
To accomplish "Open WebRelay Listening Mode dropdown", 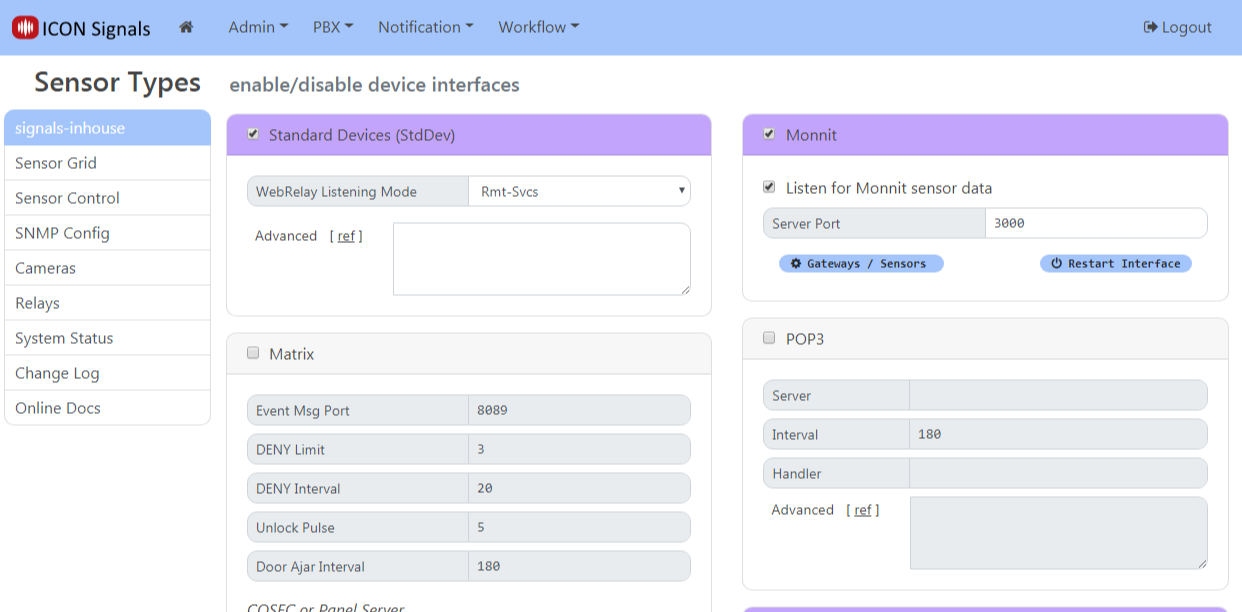I will [x=579, y=191].
